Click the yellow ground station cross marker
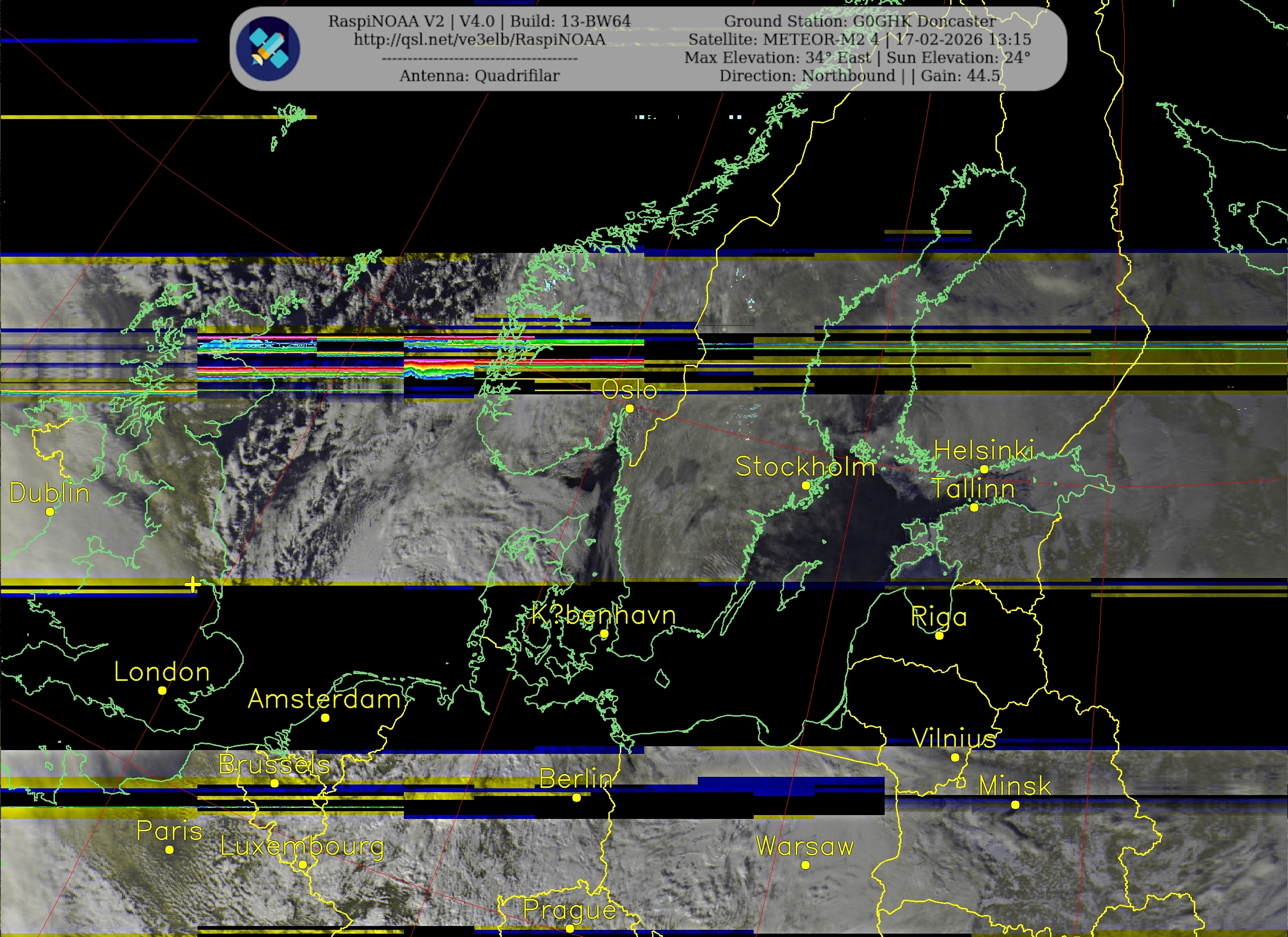 click(x=193, y=584)
